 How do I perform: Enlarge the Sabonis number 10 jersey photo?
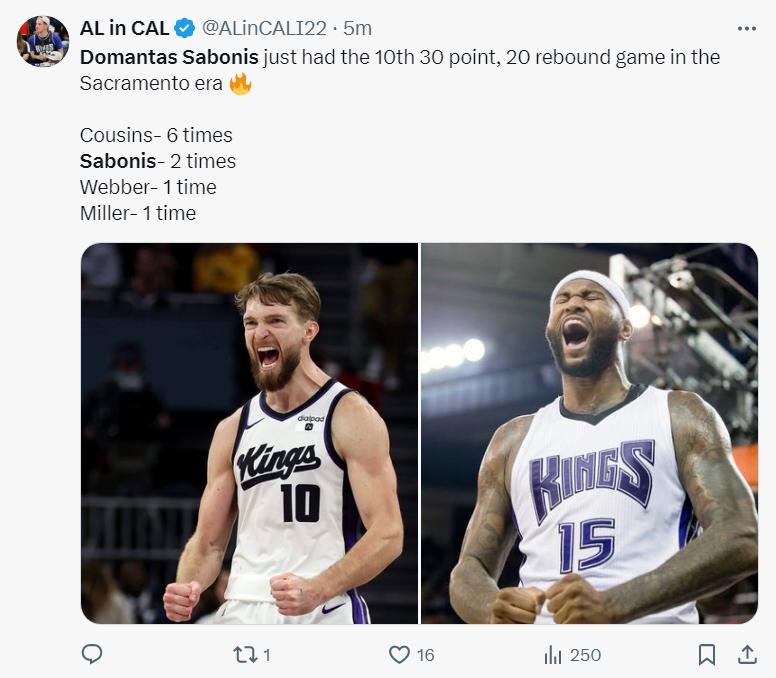(249, 433)
